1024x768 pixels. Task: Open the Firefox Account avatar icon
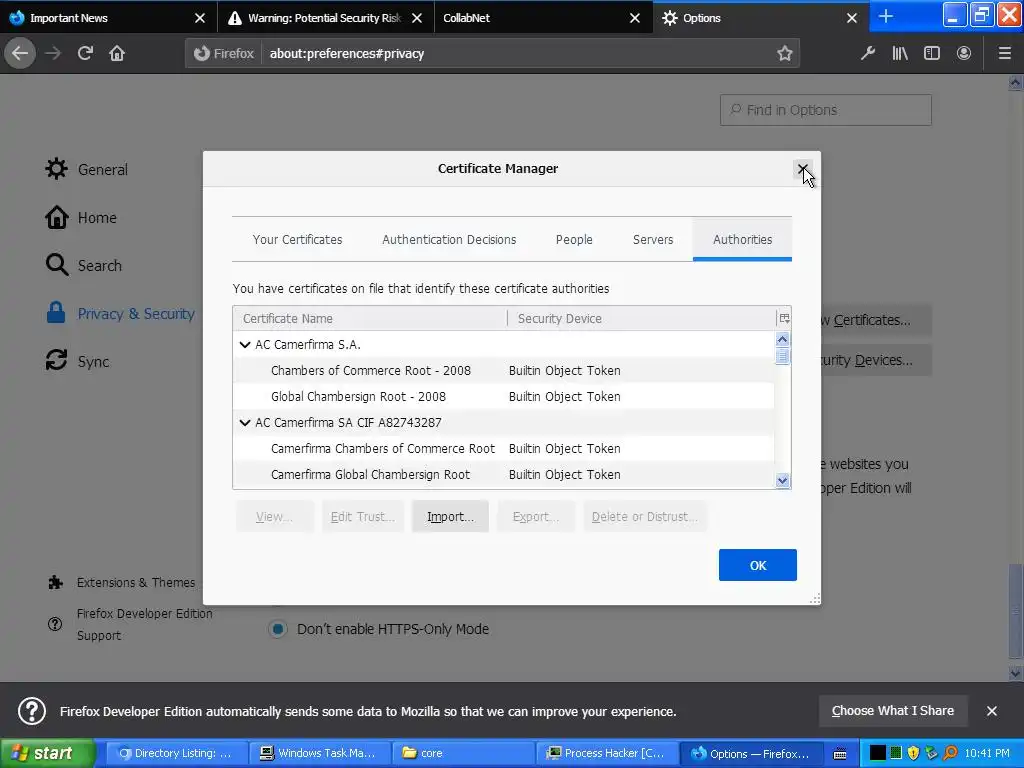964,54
